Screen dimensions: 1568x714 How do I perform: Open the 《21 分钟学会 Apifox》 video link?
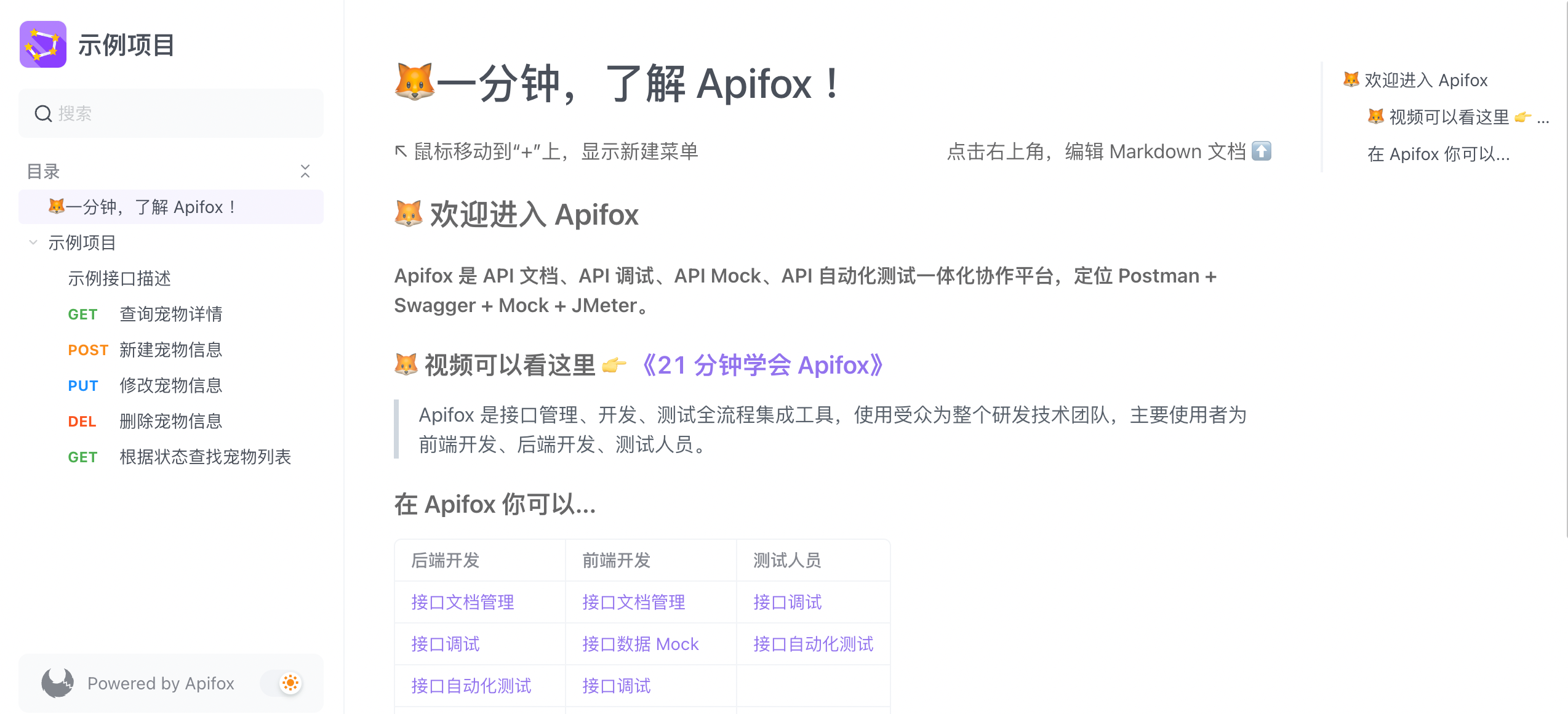tap(762, 365)
